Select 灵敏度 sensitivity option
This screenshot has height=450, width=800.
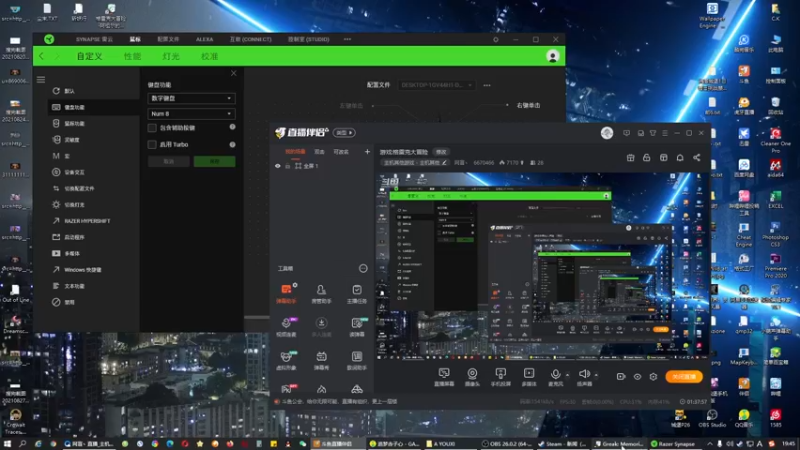71,140
